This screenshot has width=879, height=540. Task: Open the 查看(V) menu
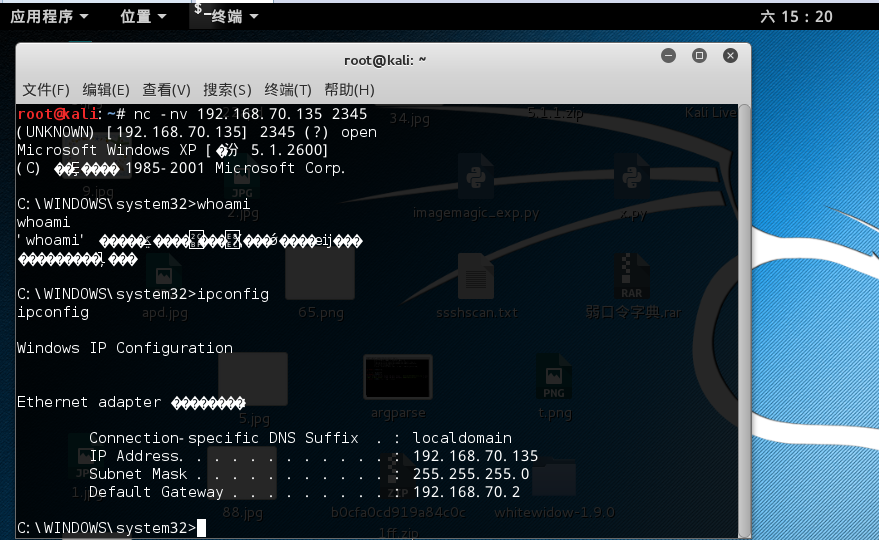pos(166,90)
